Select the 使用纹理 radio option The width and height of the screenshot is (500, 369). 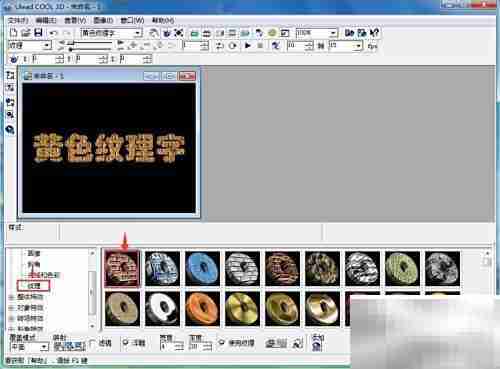pos(221,343)
